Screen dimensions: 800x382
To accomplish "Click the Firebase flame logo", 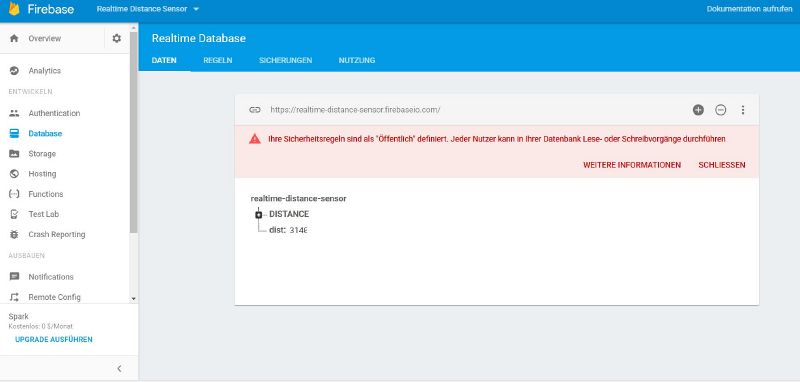I will click(x=14, y=9).
